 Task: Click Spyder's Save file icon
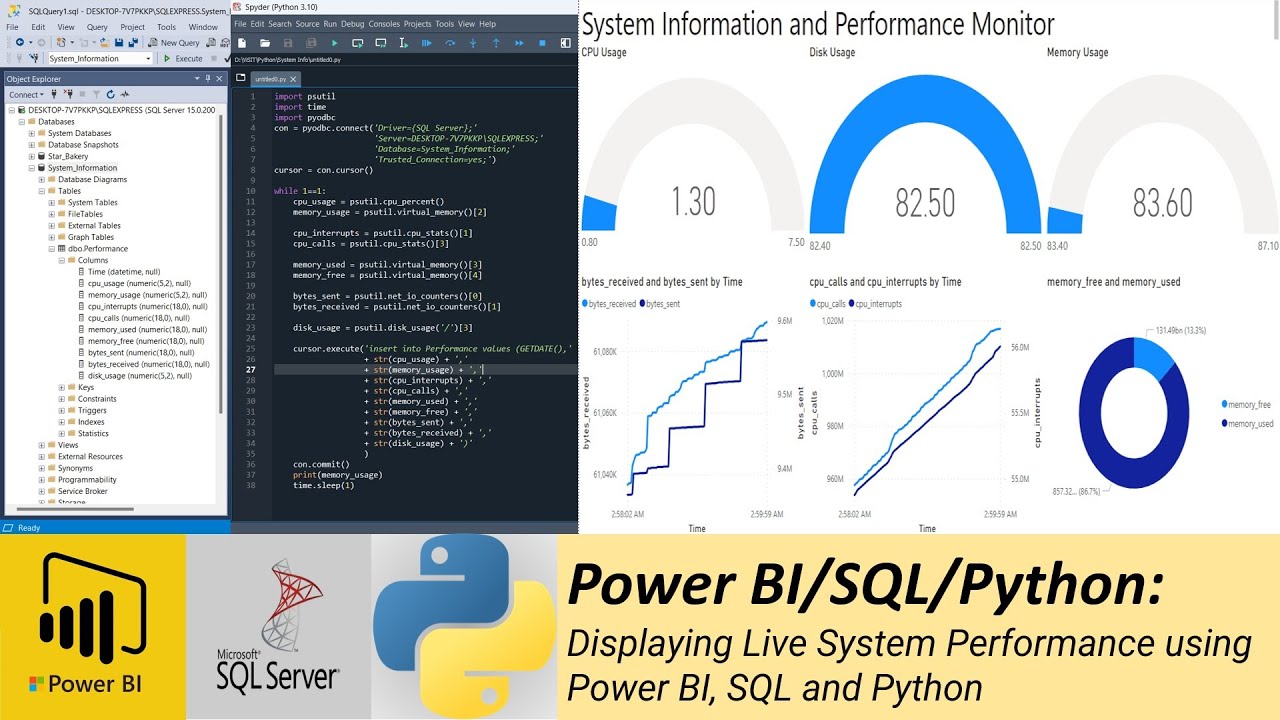point(288,43)
